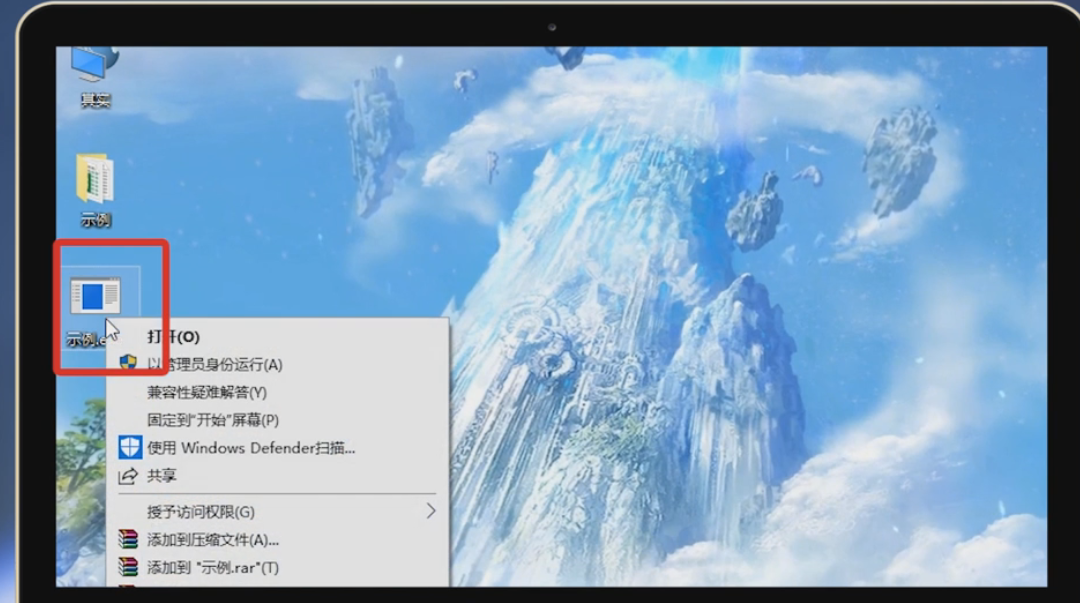Choose the 共享 text entry
The image size is (1080, 603).
(162, 476)
